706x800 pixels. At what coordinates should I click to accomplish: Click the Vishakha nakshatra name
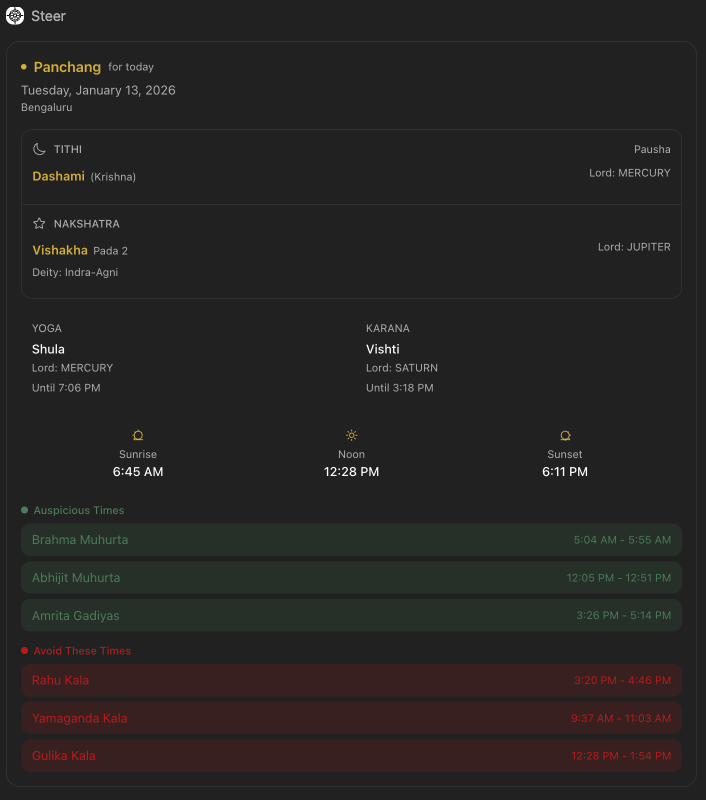[60, 250]
